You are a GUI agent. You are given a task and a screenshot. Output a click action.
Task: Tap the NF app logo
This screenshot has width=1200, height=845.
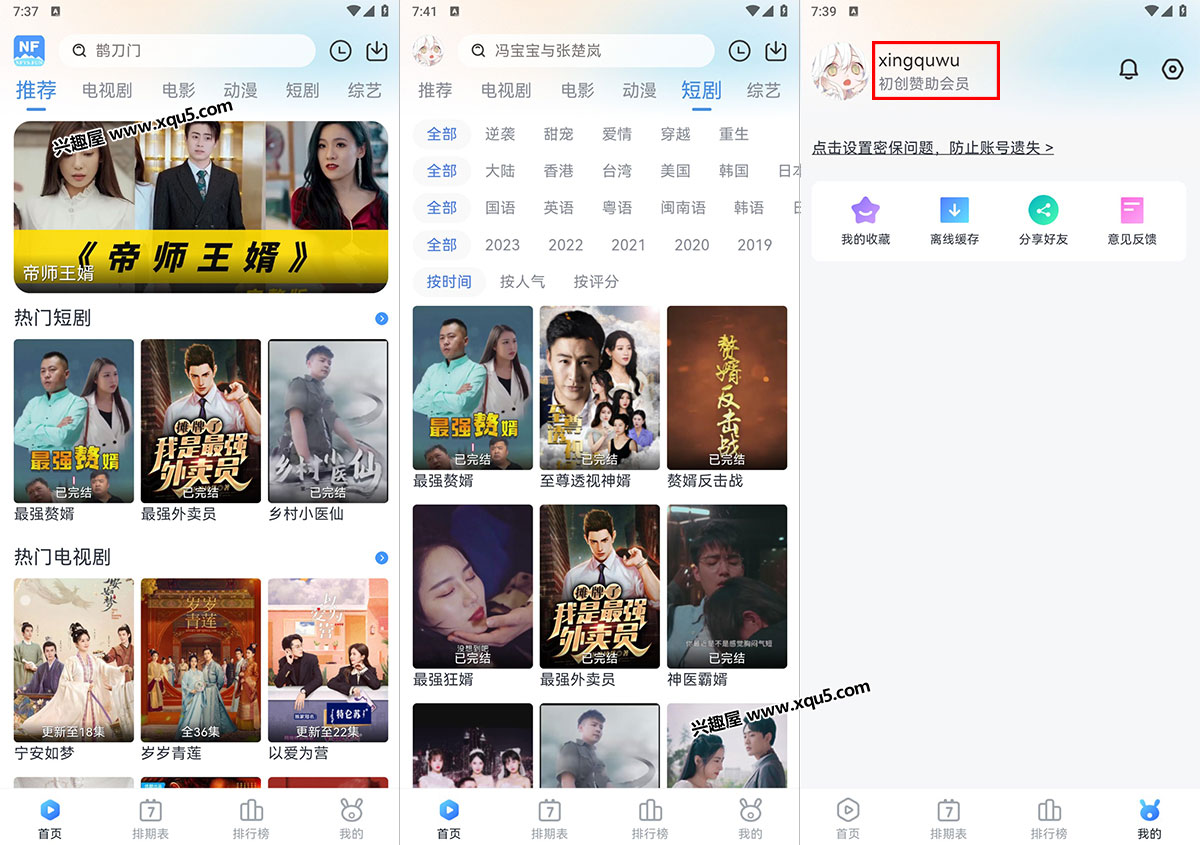[29, 50]
